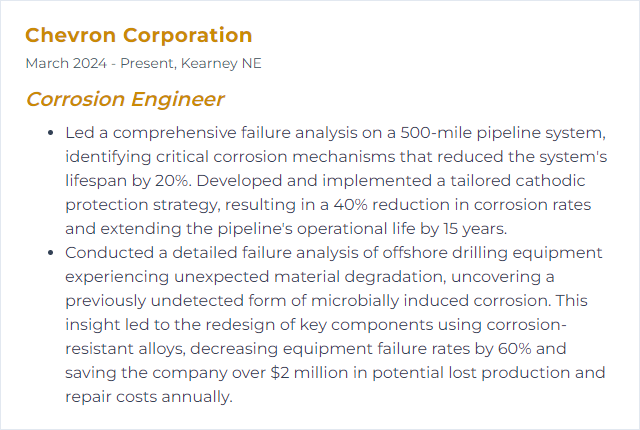
Task: Click the second bullet point marker
Action: (51, 253)
